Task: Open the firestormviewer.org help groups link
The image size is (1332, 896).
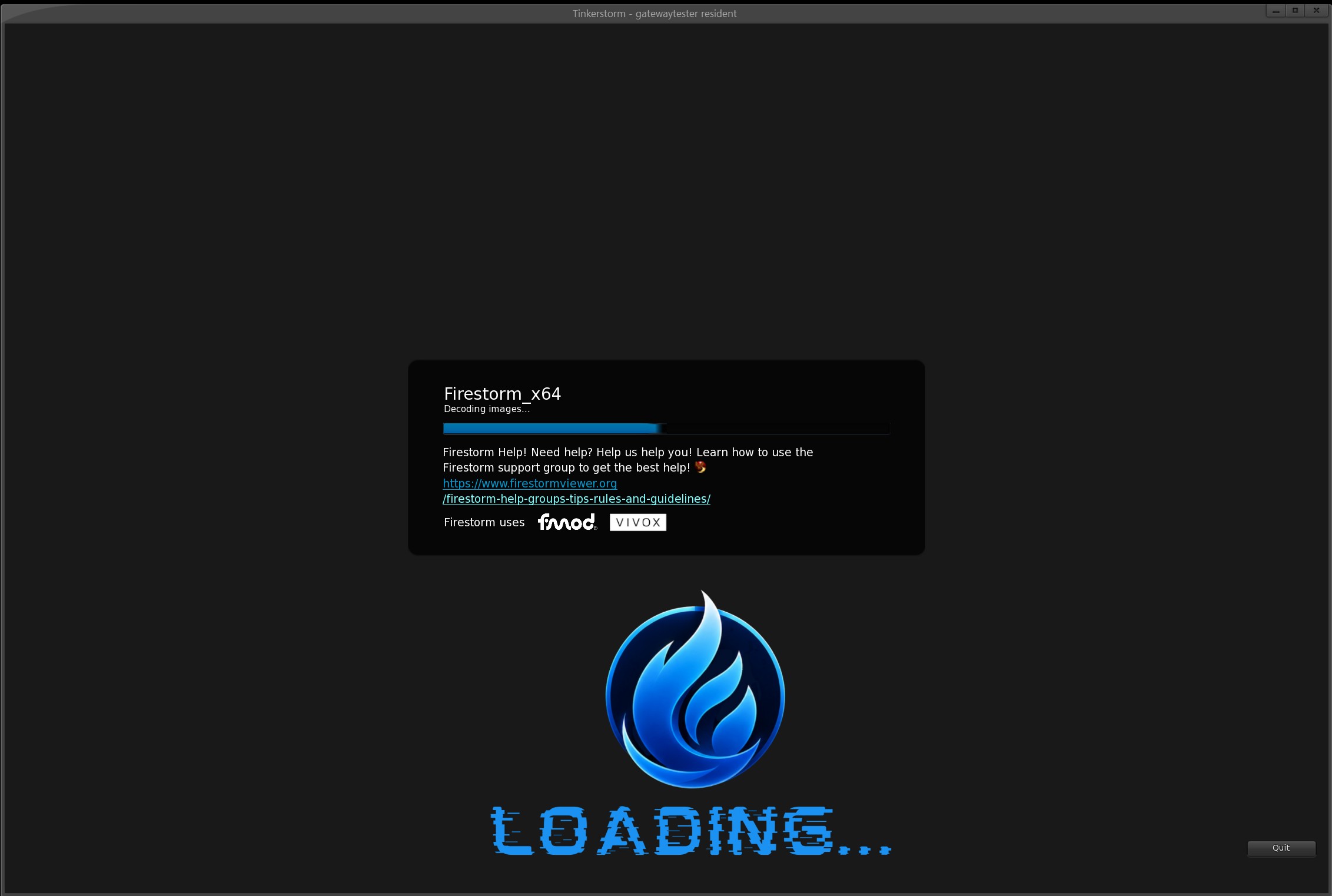Action: (576, 491)
